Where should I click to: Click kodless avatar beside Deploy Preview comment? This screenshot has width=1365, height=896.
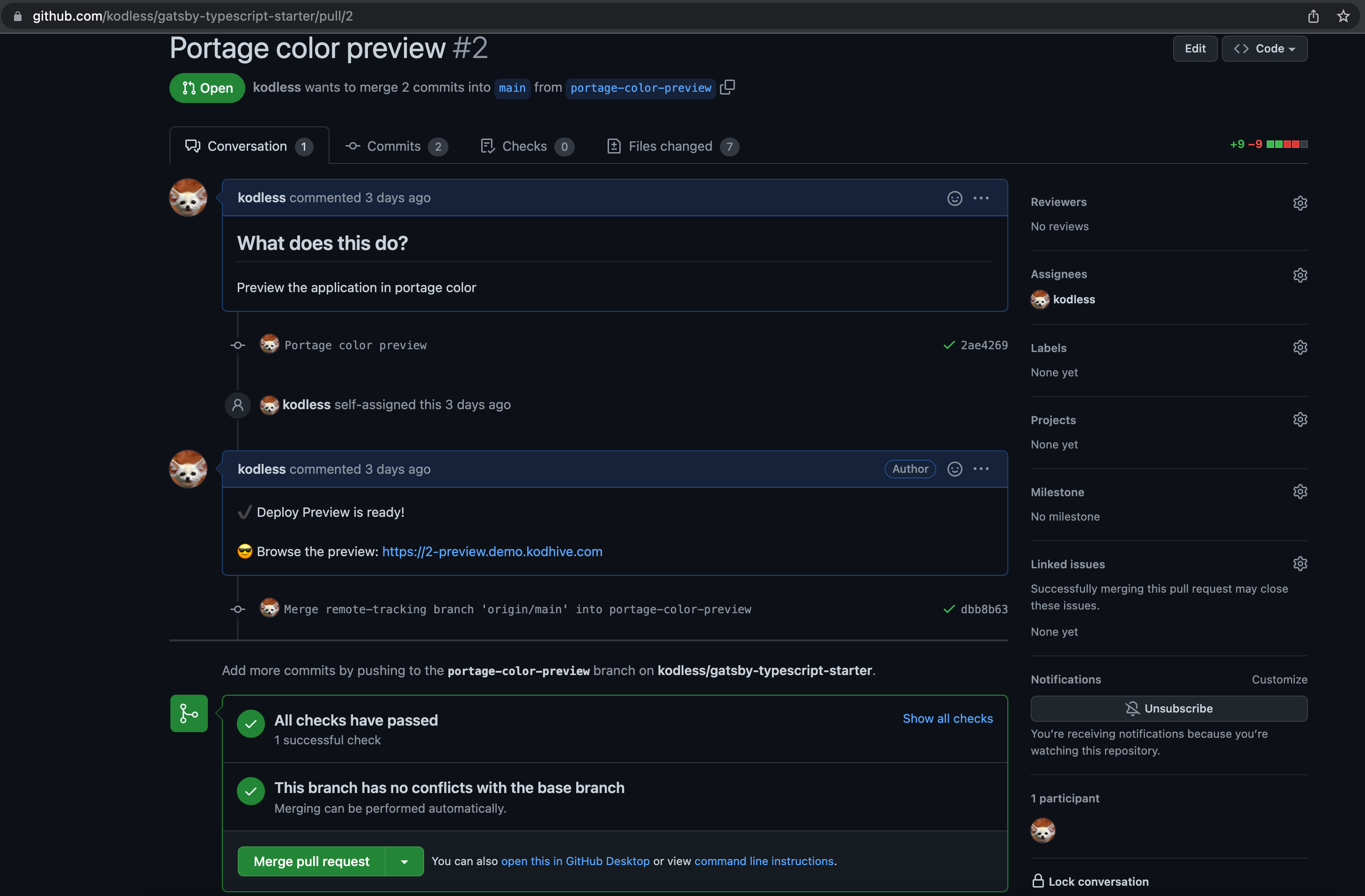coord(188,469)
